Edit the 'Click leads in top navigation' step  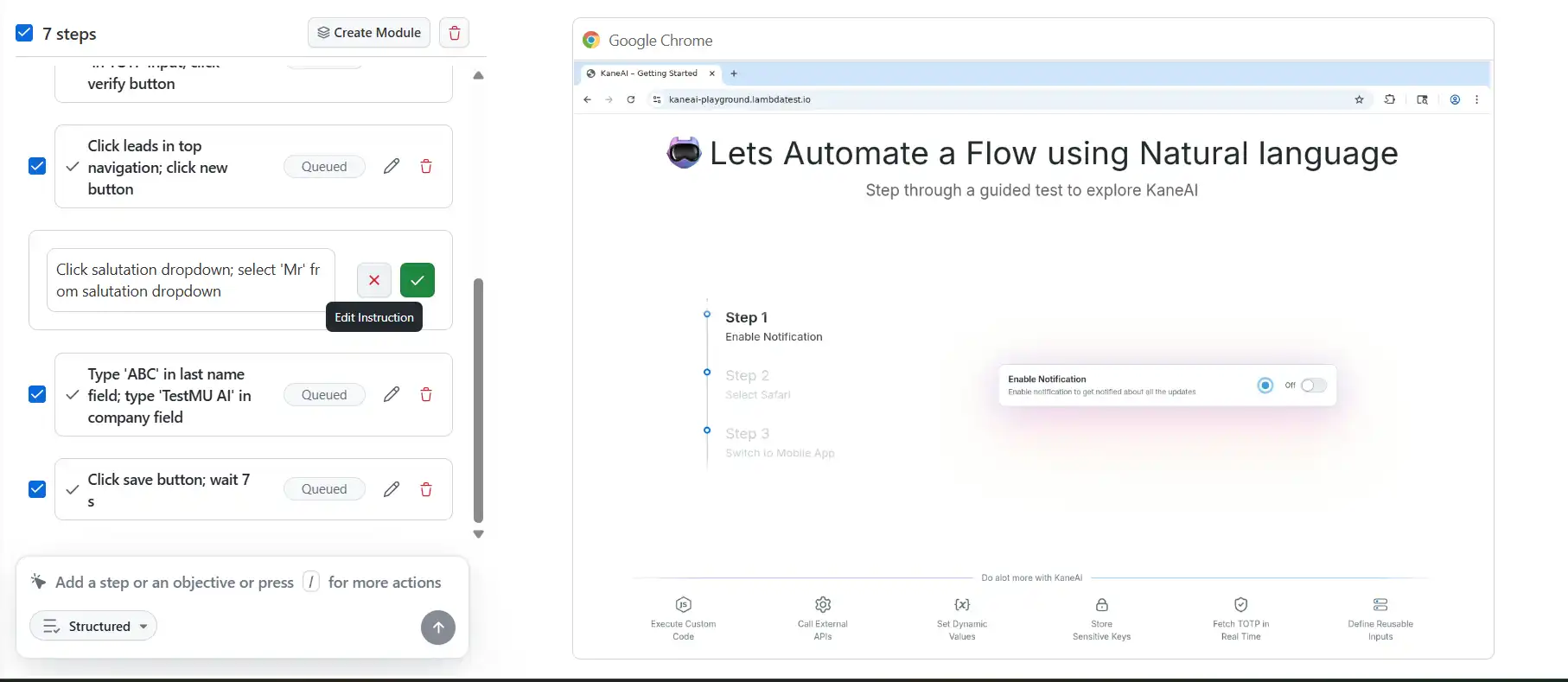(x=392, y=166)
